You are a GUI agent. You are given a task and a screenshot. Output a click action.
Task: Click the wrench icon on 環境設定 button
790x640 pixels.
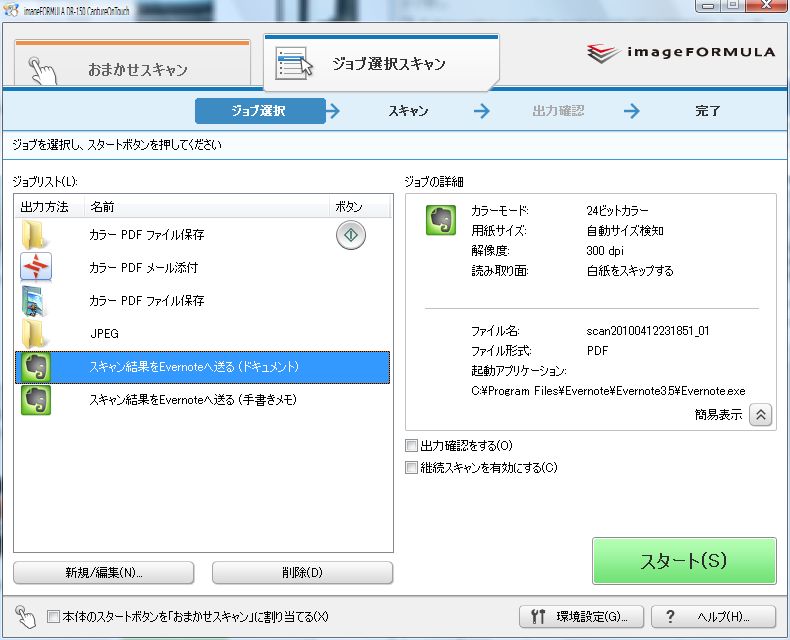point(538,616)
